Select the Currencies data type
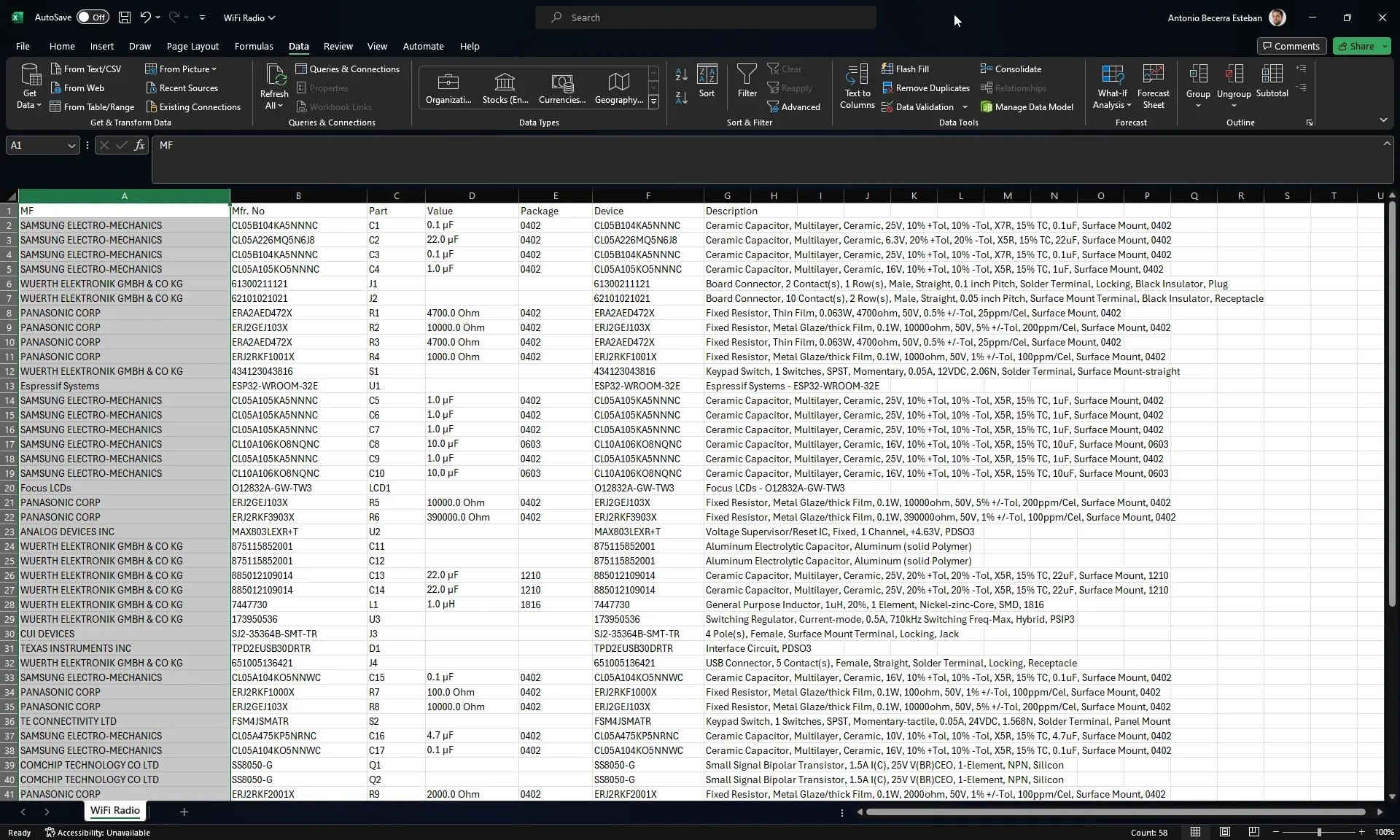The height and width of the screenshot is (840, 1400). (x=562, y=87)
